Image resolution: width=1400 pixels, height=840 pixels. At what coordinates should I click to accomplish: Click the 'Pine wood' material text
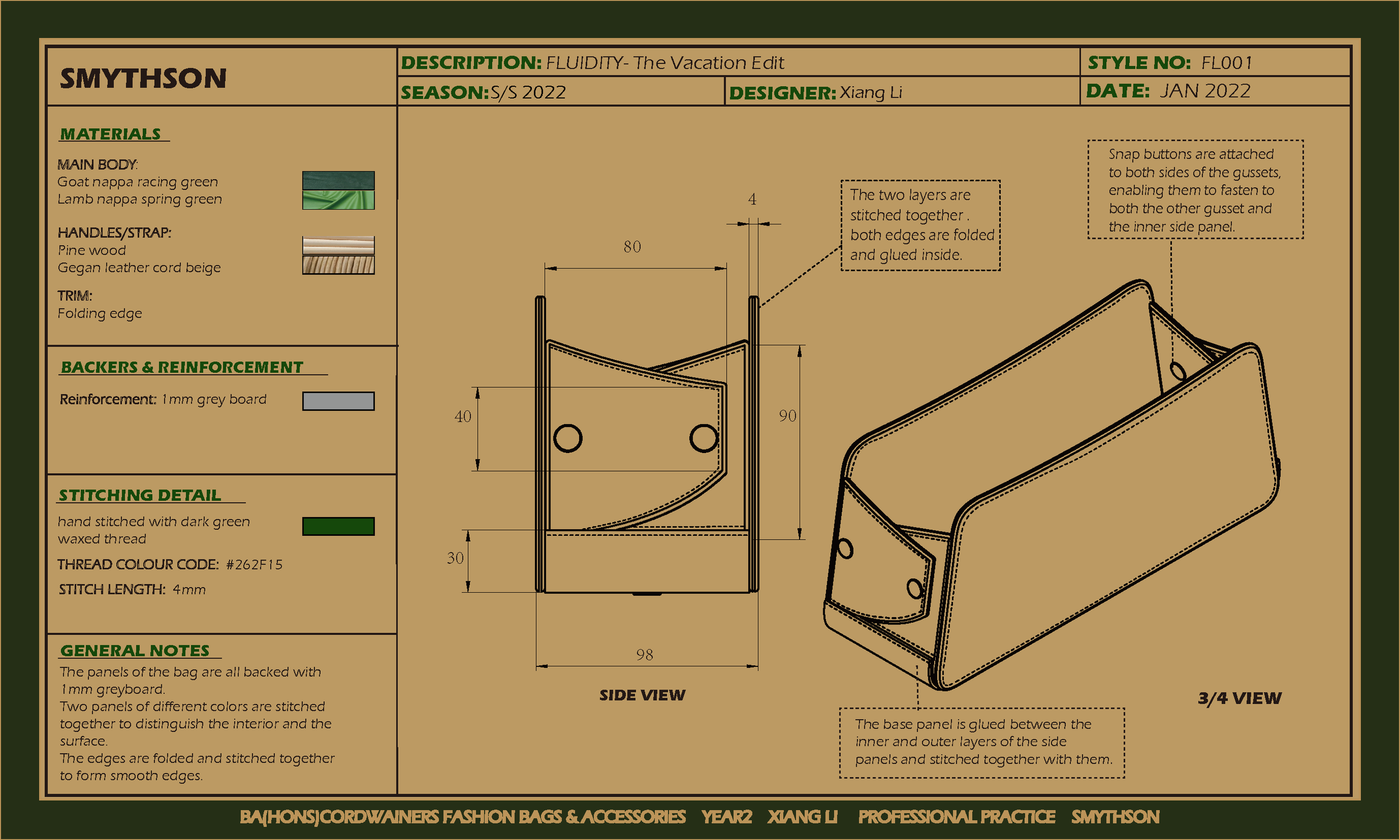coord(92,250)
